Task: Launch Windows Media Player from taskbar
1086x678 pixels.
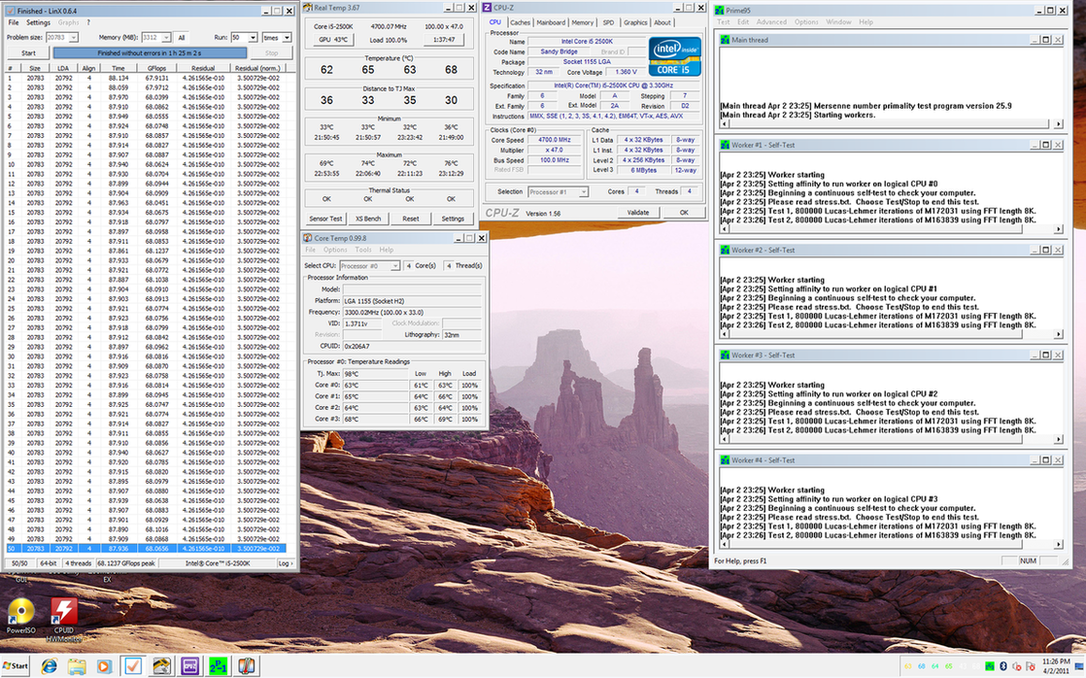Action: point(104,665)
